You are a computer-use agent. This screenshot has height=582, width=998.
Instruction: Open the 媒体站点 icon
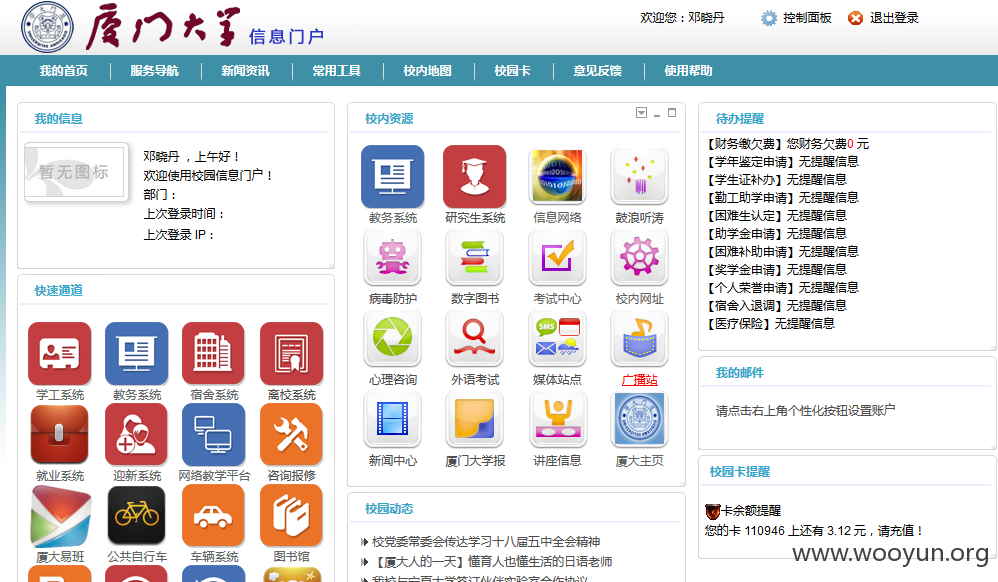coord(557,338)
